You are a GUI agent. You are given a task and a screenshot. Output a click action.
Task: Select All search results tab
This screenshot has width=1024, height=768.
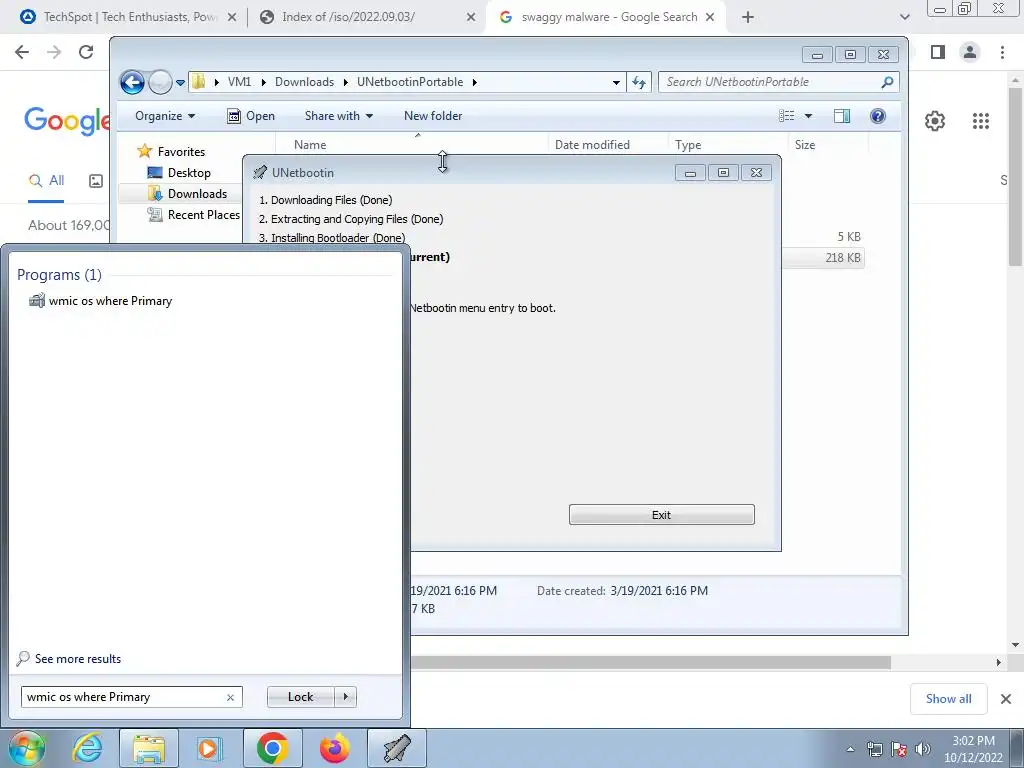click(x=46, y=181)
